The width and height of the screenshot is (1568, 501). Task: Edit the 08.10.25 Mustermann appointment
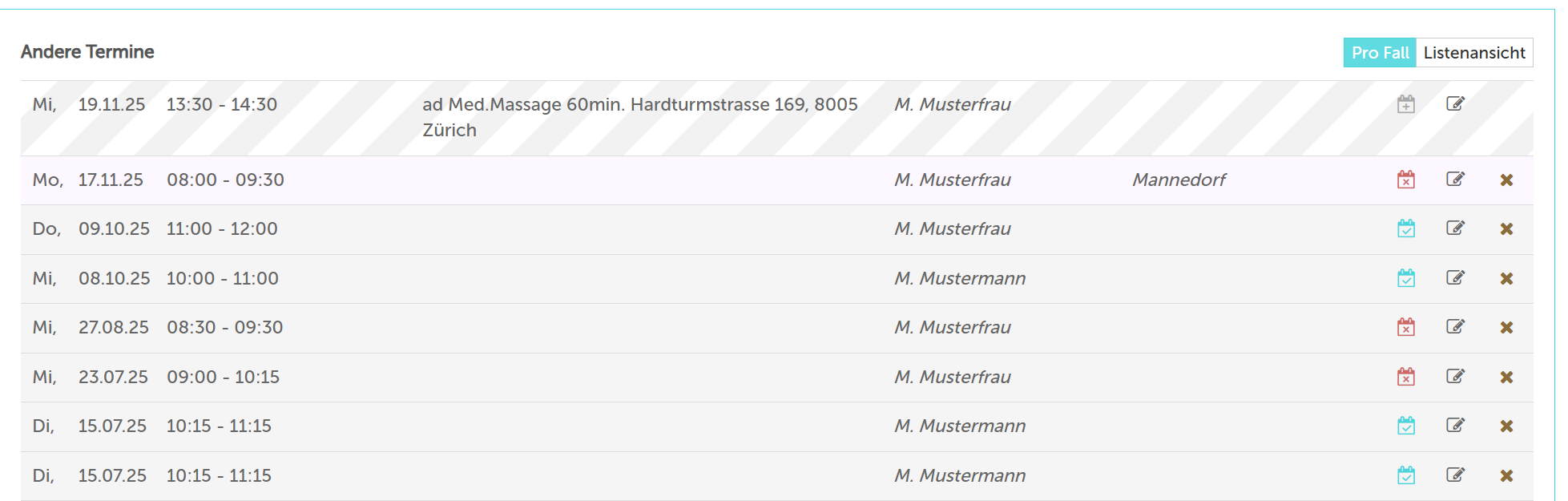pos(1455,278)
